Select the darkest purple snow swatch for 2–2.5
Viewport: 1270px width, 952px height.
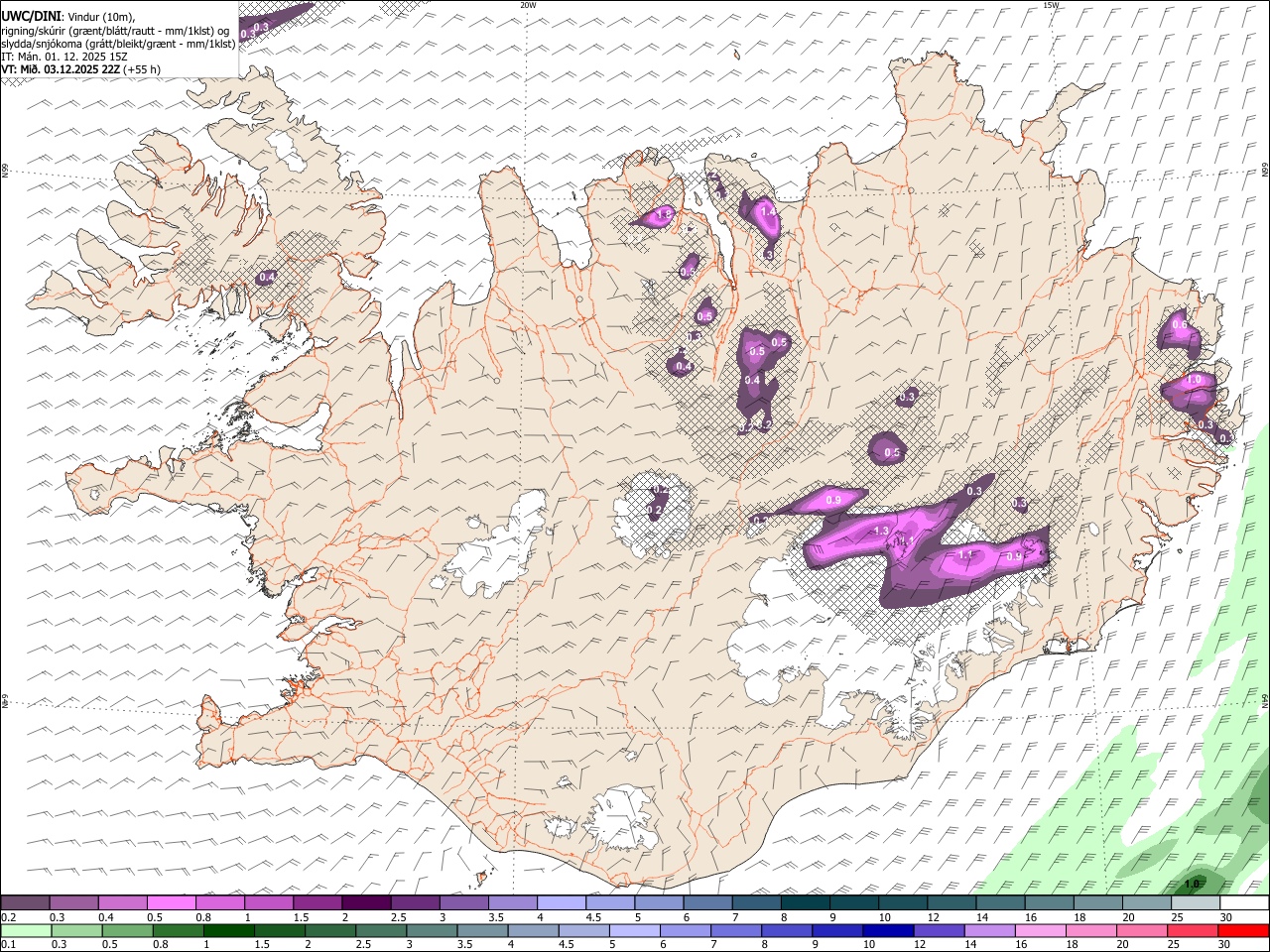pos(366,902)
